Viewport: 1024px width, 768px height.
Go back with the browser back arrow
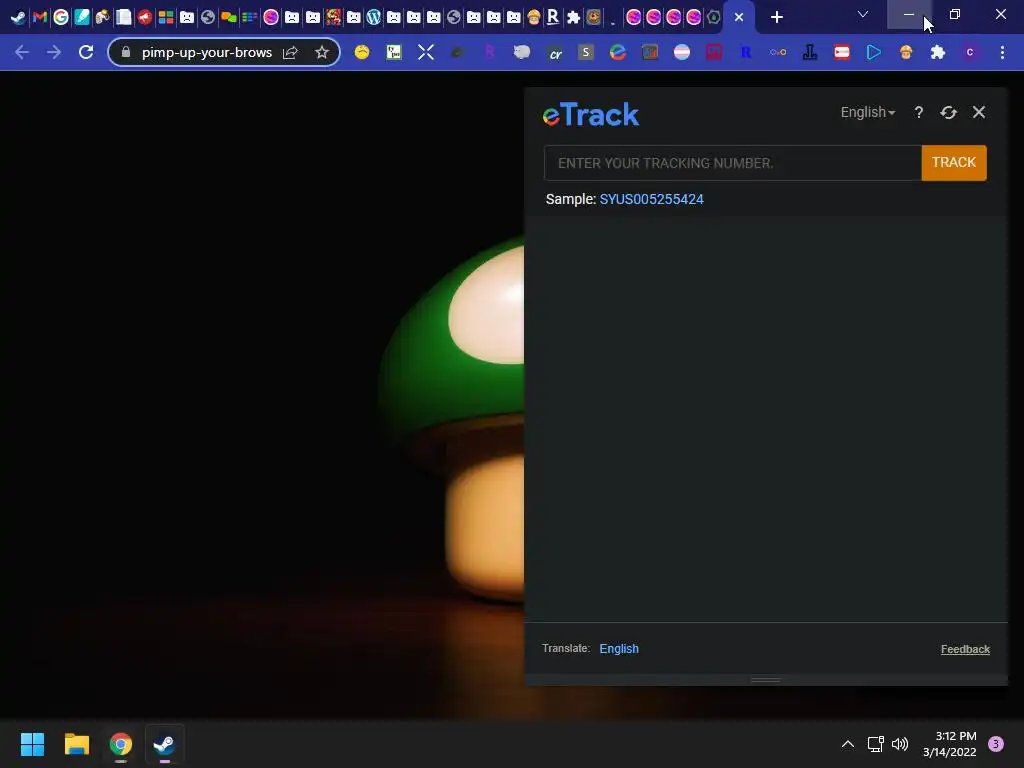point(22,52)
